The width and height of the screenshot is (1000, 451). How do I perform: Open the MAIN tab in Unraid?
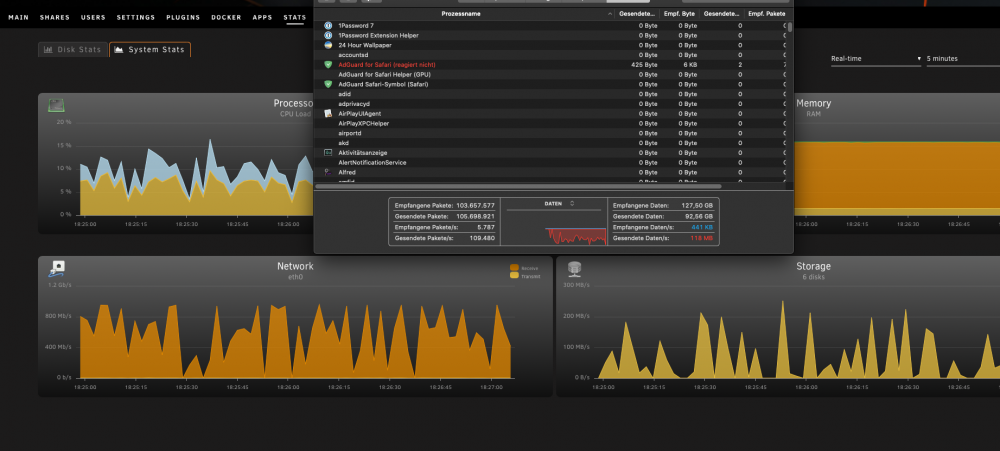(x=18, y=17)
